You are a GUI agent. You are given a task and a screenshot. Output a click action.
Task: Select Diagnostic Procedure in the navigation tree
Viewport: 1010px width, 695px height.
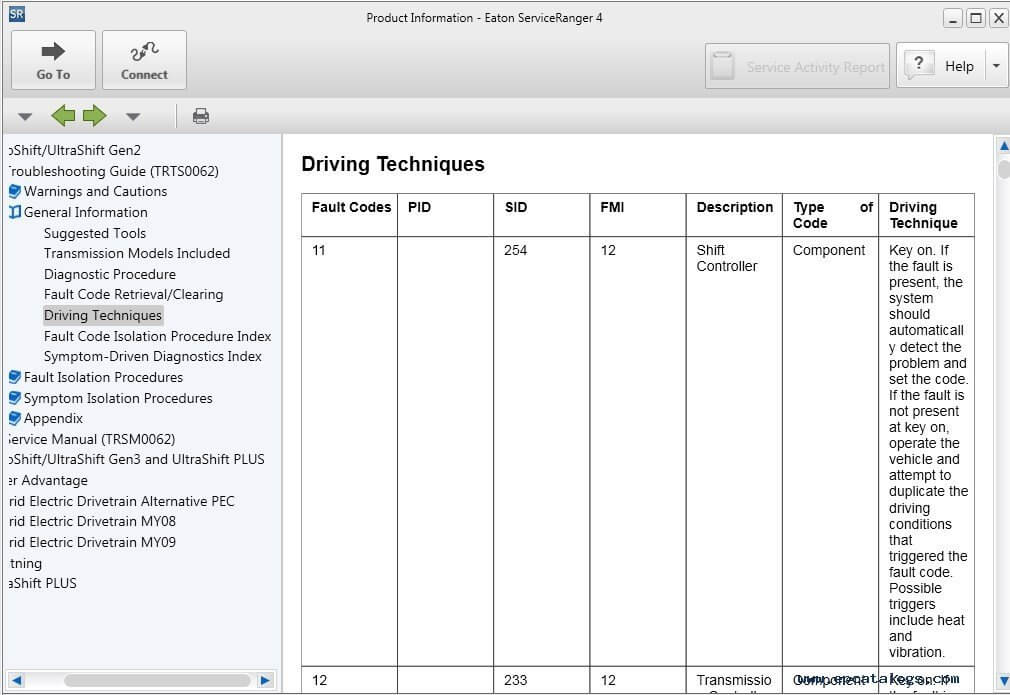tap(109, 274)
